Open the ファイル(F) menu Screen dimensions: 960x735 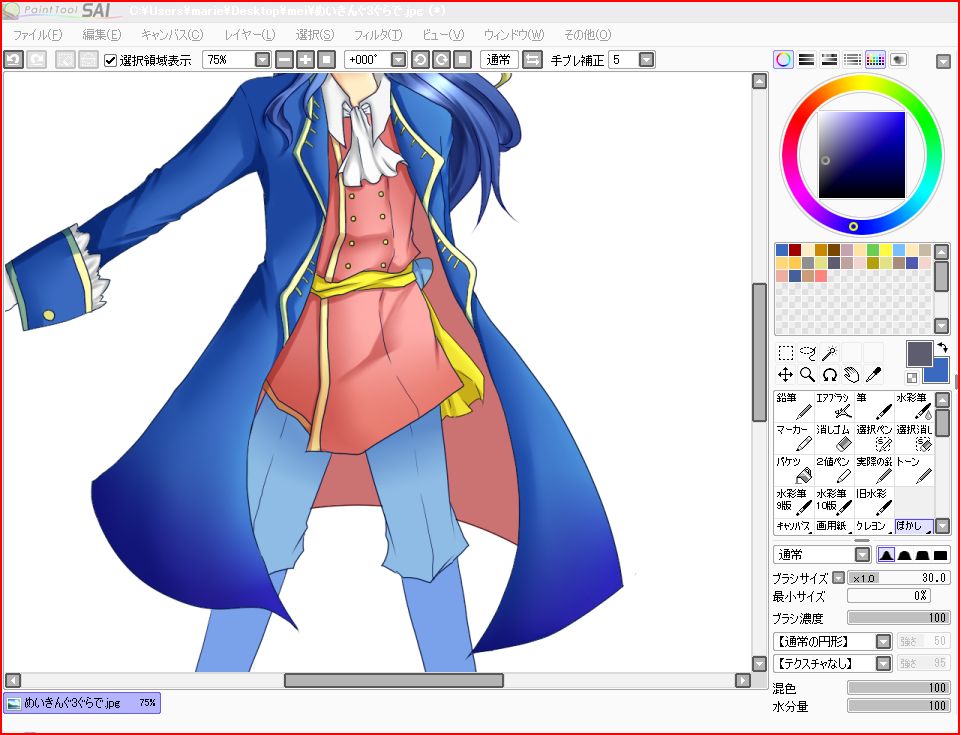pos(37,35)
